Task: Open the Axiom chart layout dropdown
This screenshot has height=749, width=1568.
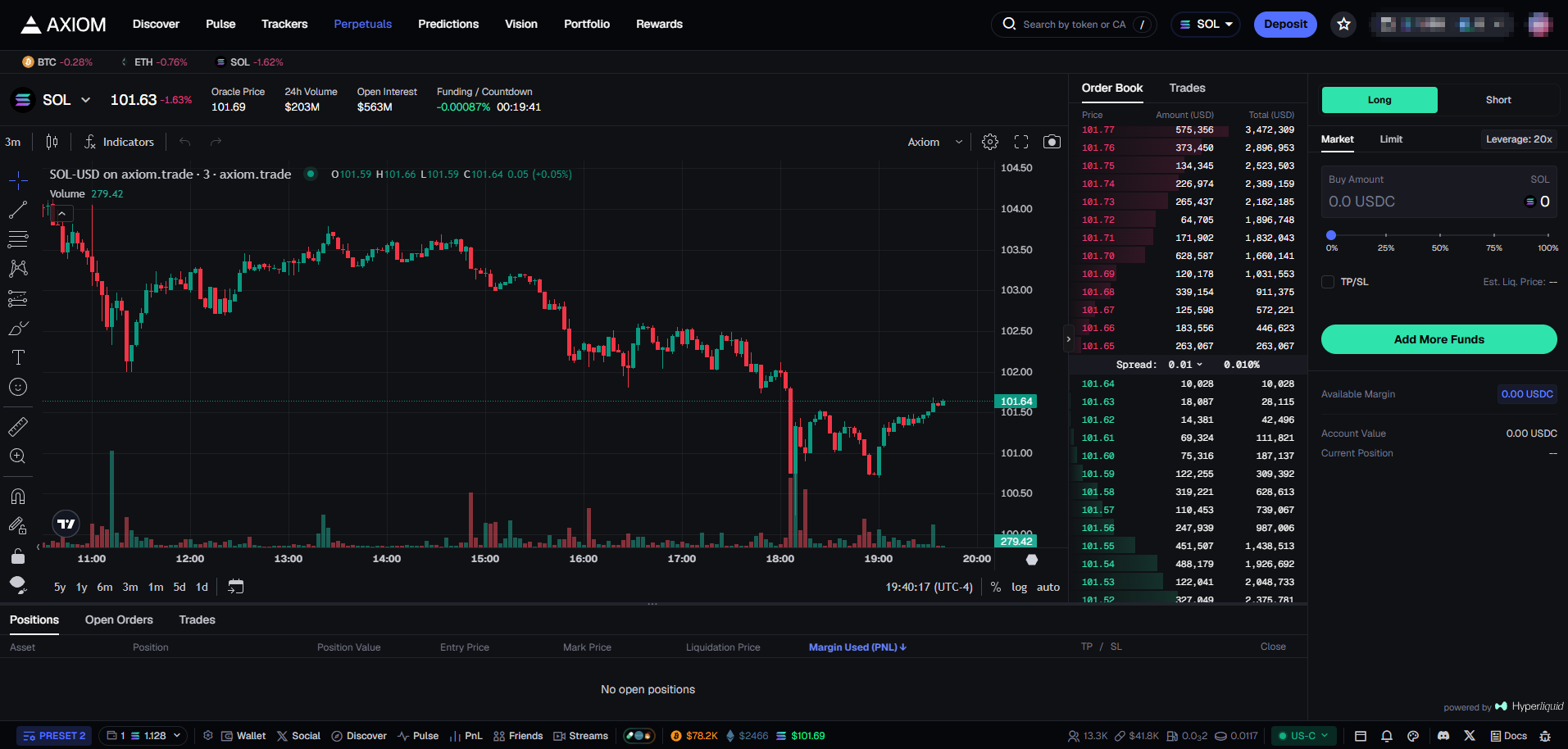Action: pos(935,142)
